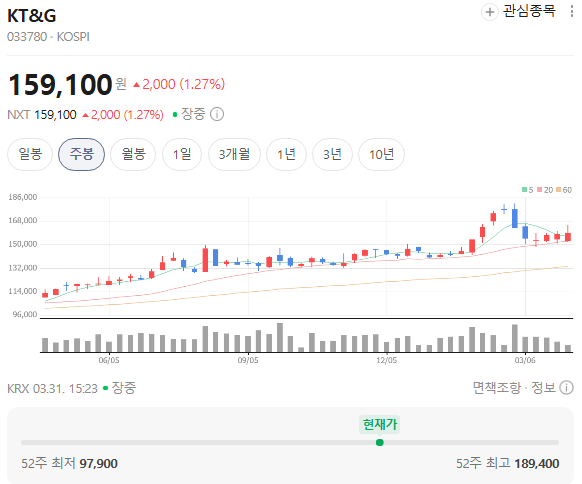Click the 09/05 date label on chart axis
This screenshot has width=582, height=484.
tap(248, 360)
